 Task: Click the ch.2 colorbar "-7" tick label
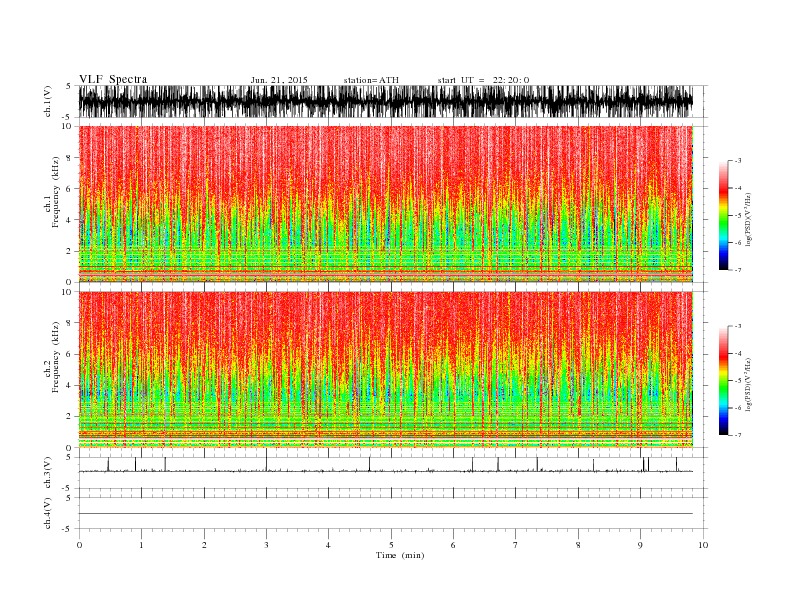(737, 435)
